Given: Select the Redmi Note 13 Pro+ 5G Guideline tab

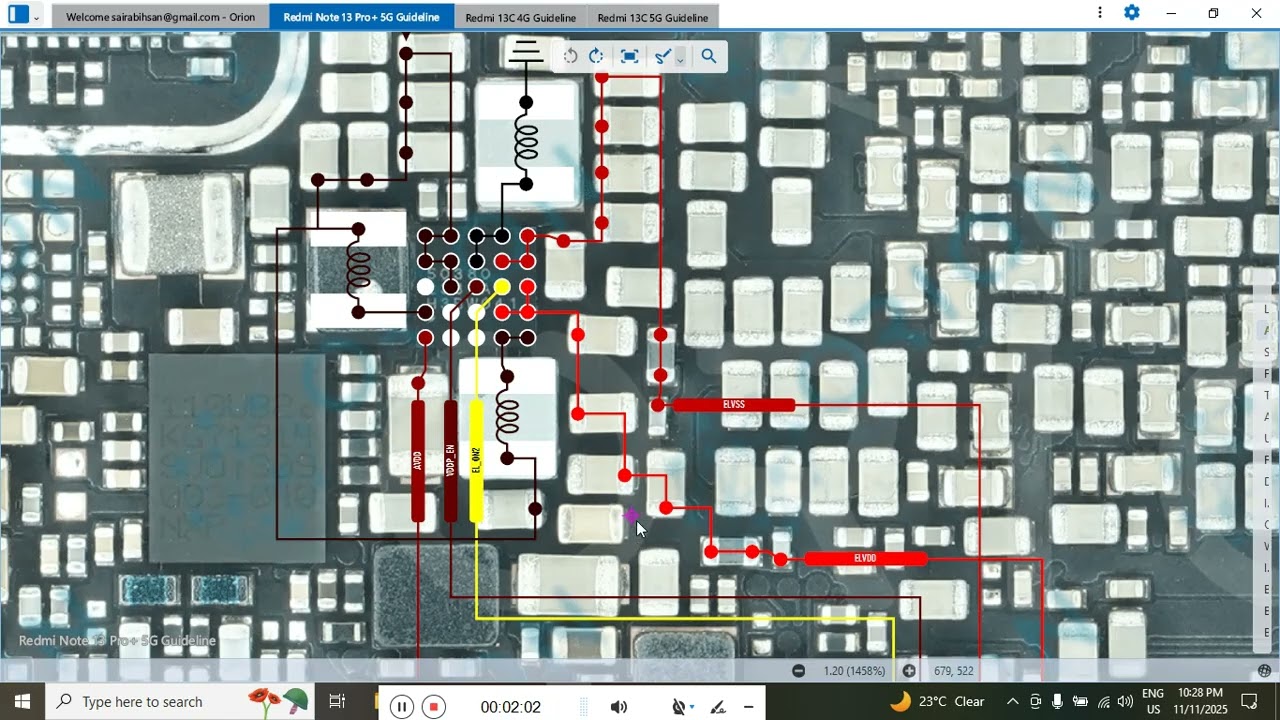Looking at the screenshot, I should tap(361, 17).
